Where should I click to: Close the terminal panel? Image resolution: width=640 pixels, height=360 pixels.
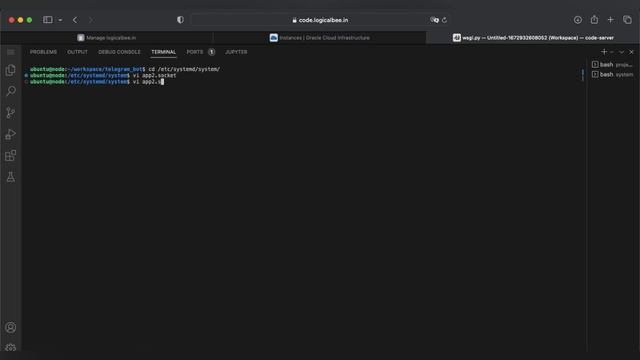click(631, 52)
